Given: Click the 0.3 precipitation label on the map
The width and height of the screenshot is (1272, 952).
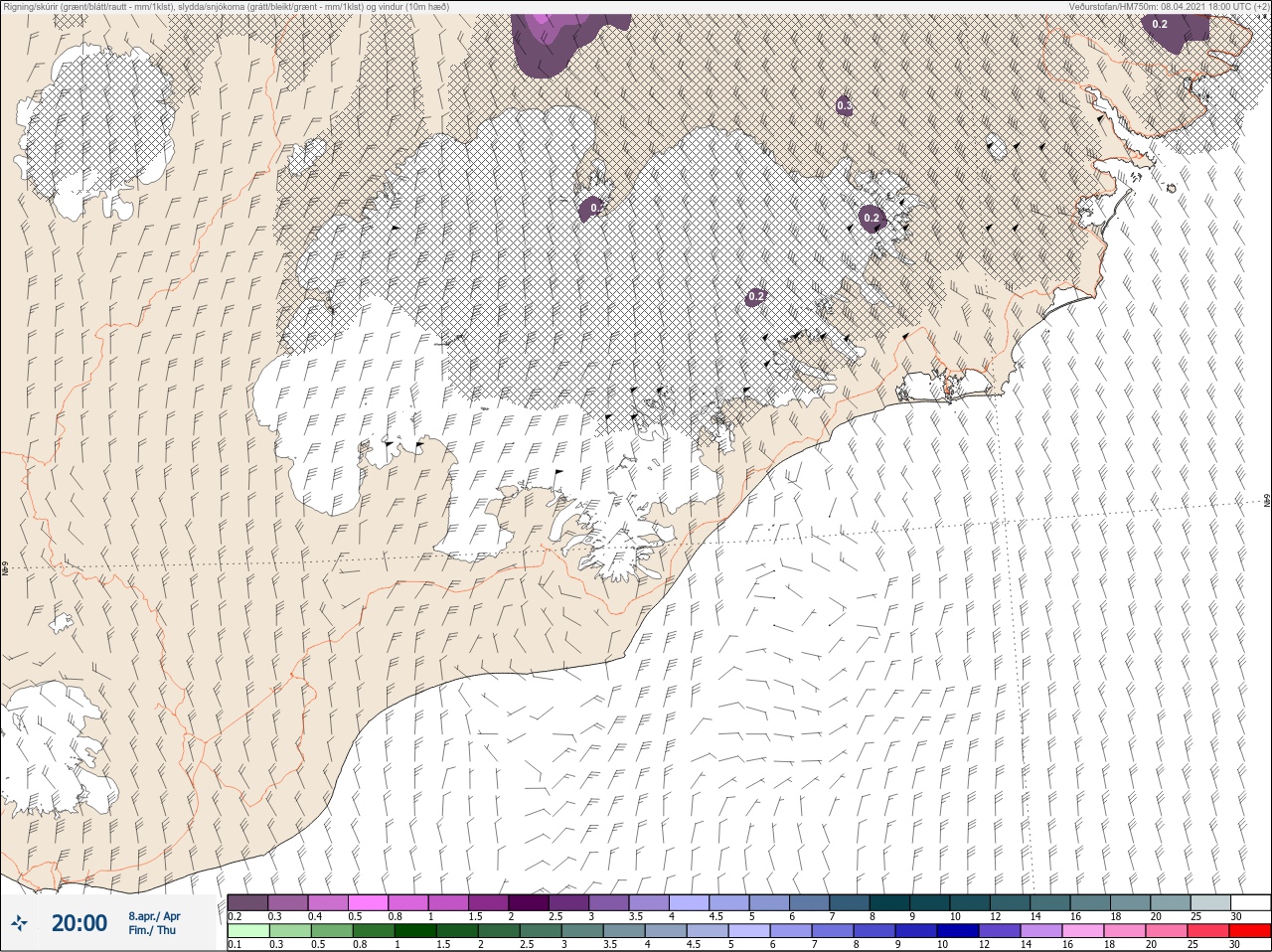Looking at the screenshot, I should pos(845,105).
